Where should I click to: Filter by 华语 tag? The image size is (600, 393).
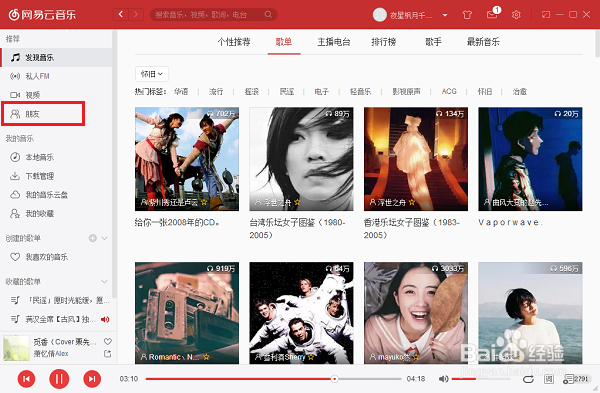181,91
